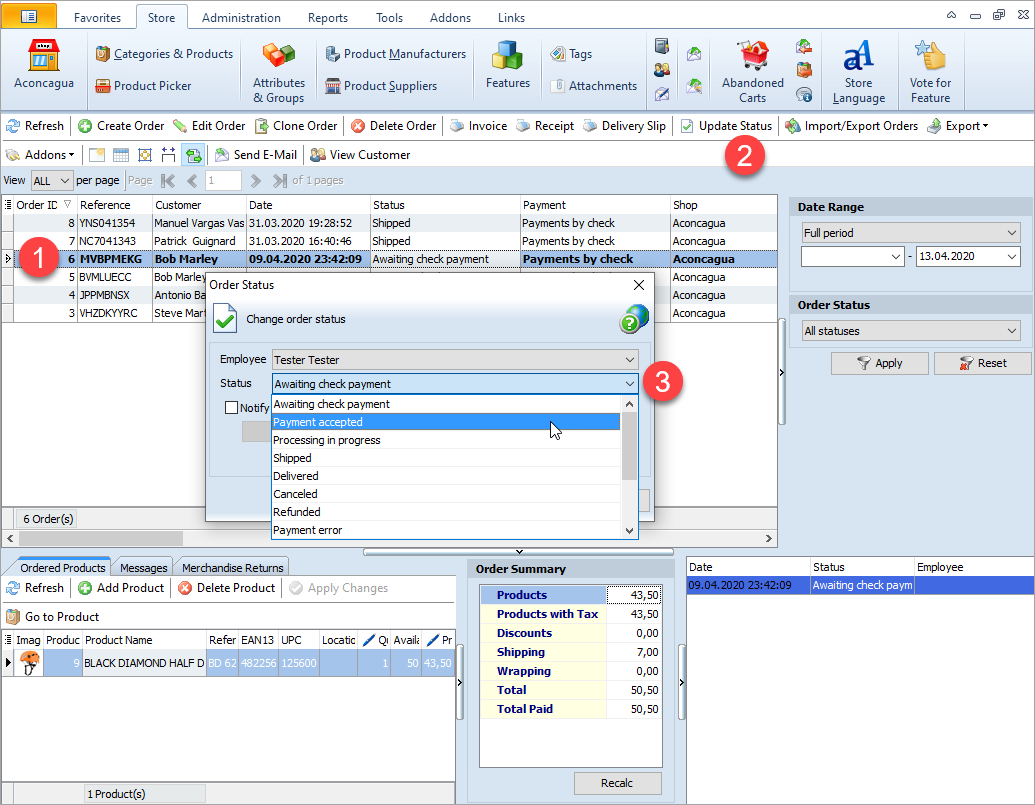
Task: Open Product Manufacturers
Action: point(395,54)
